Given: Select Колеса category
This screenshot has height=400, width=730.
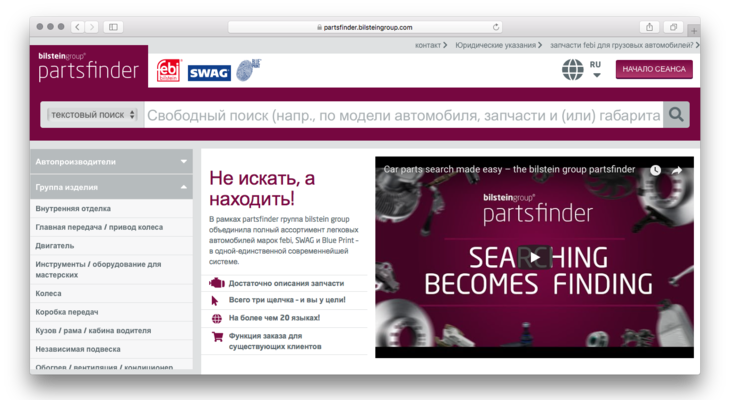Looking at the screenshot, I should pos(111,293).
